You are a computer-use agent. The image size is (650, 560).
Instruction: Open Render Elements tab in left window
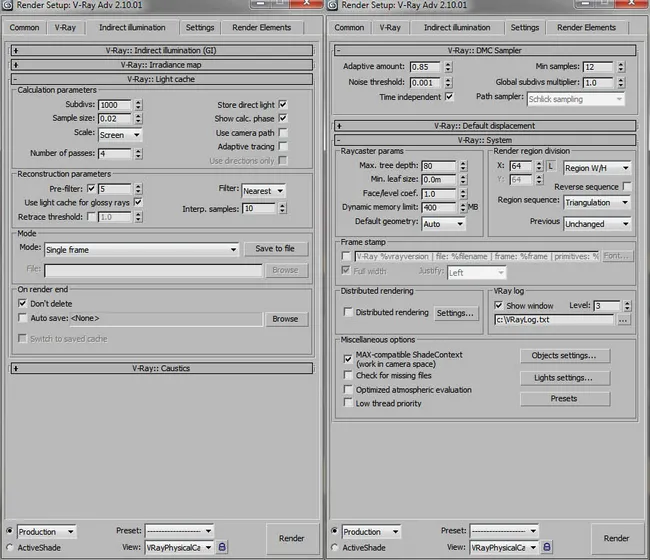(x=262, y=27)
